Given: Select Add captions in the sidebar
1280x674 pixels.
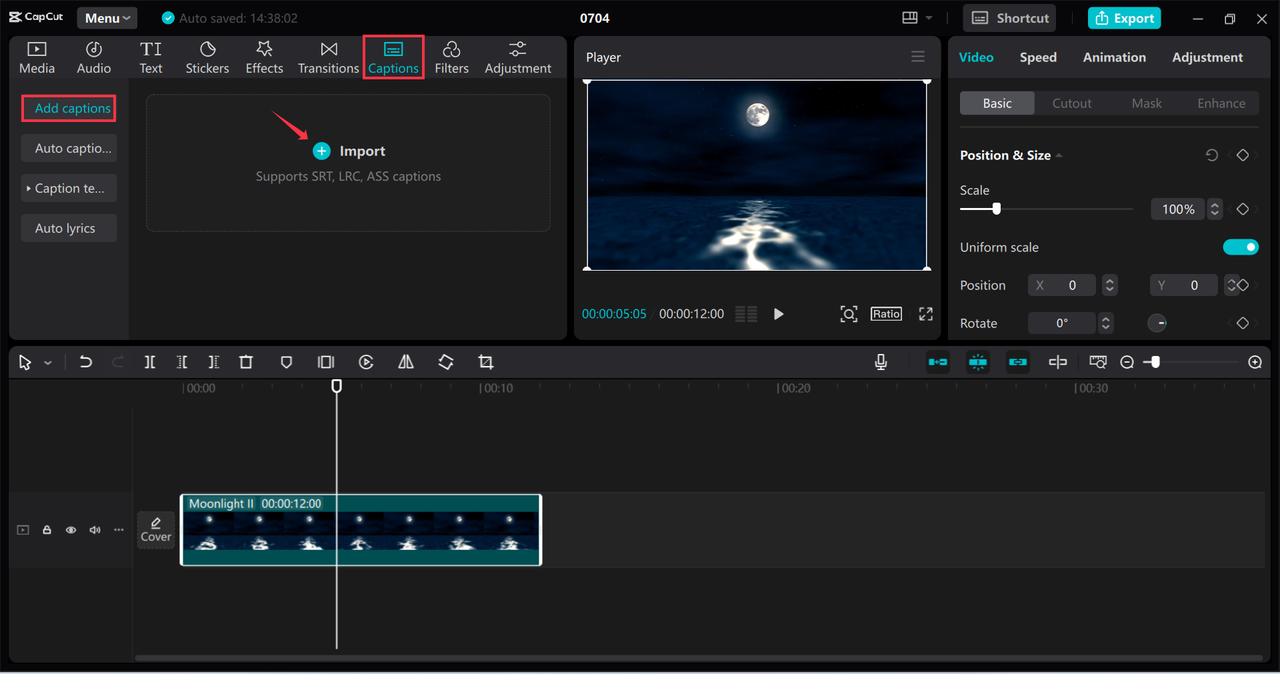Looking at the screenshot, I should pos(69,108).
